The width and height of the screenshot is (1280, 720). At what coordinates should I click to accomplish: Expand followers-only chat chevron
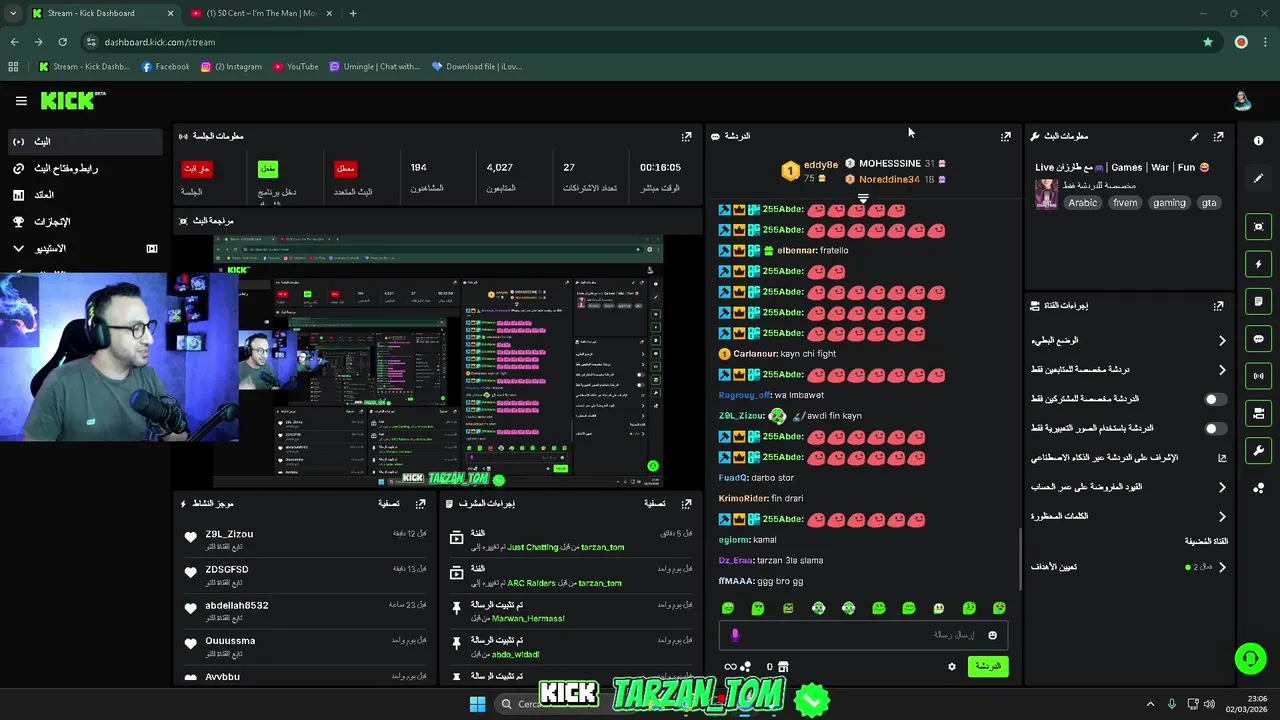click(x=1222, y=370)
